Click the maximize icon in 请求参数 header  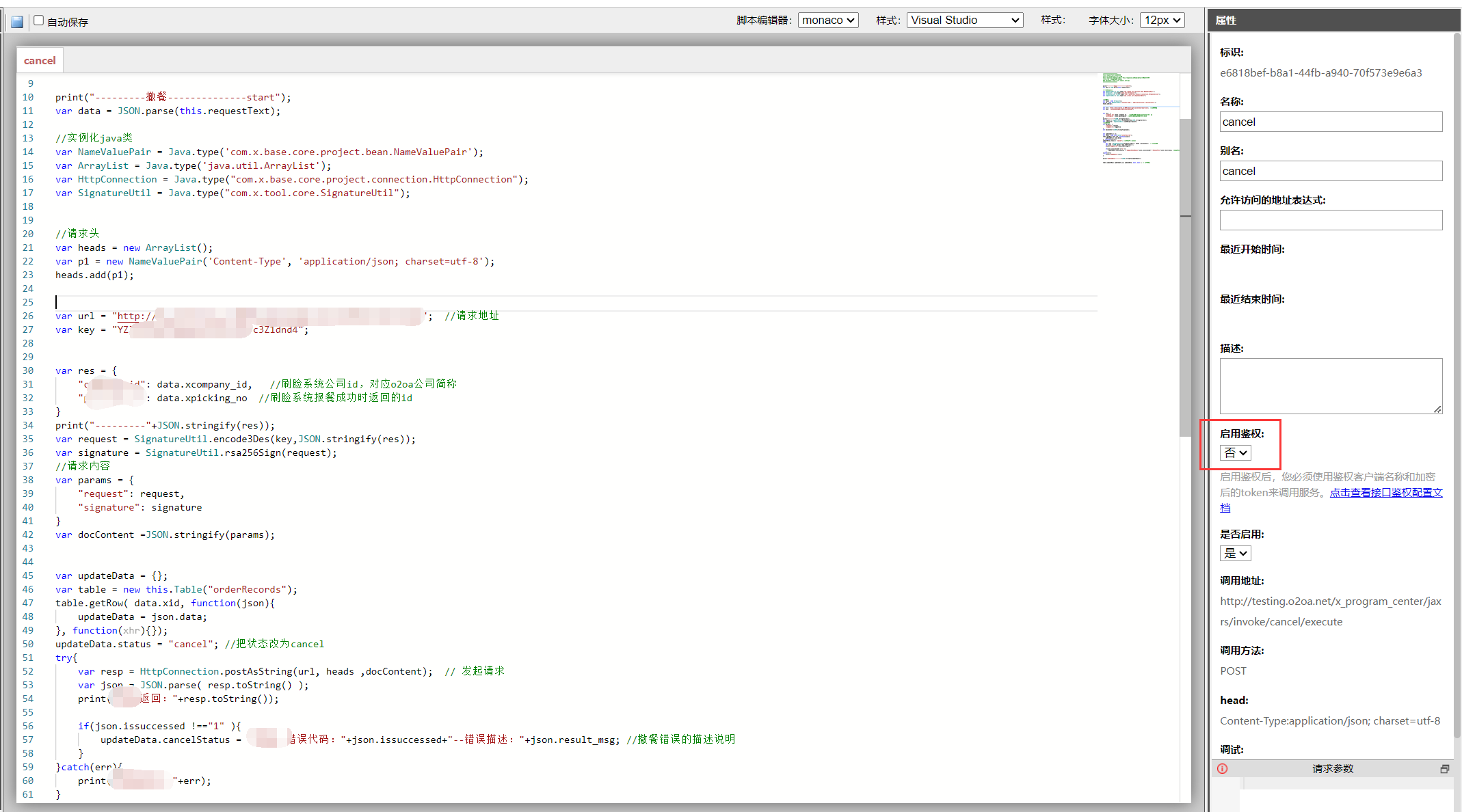click(1444, 769)
